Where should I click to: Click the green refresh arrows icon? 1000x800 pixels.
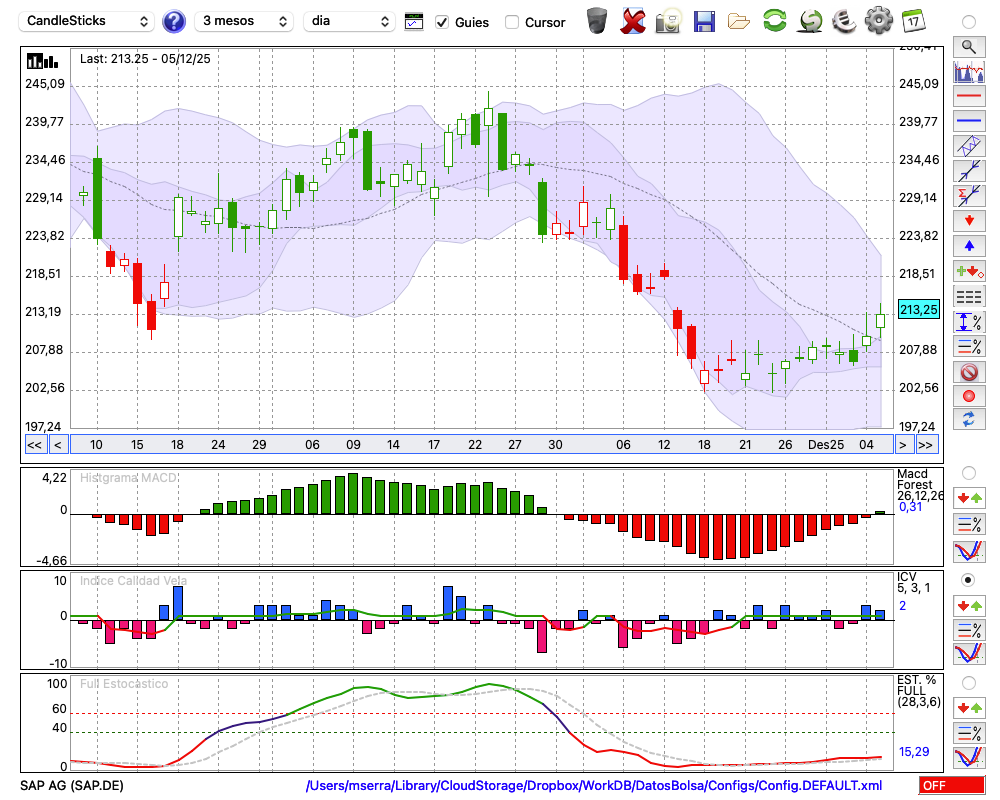point(774,21)
